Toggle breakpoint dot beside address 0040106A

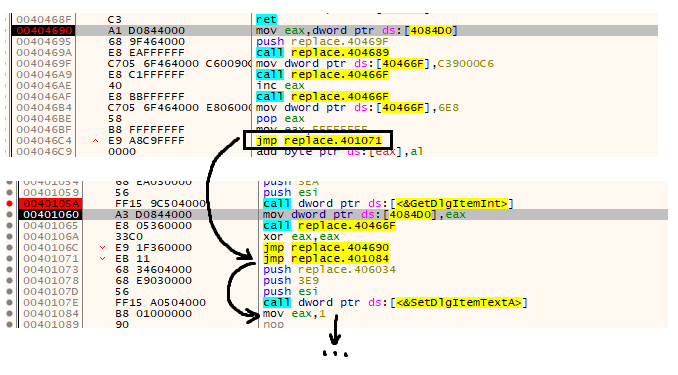click(10, 237)
